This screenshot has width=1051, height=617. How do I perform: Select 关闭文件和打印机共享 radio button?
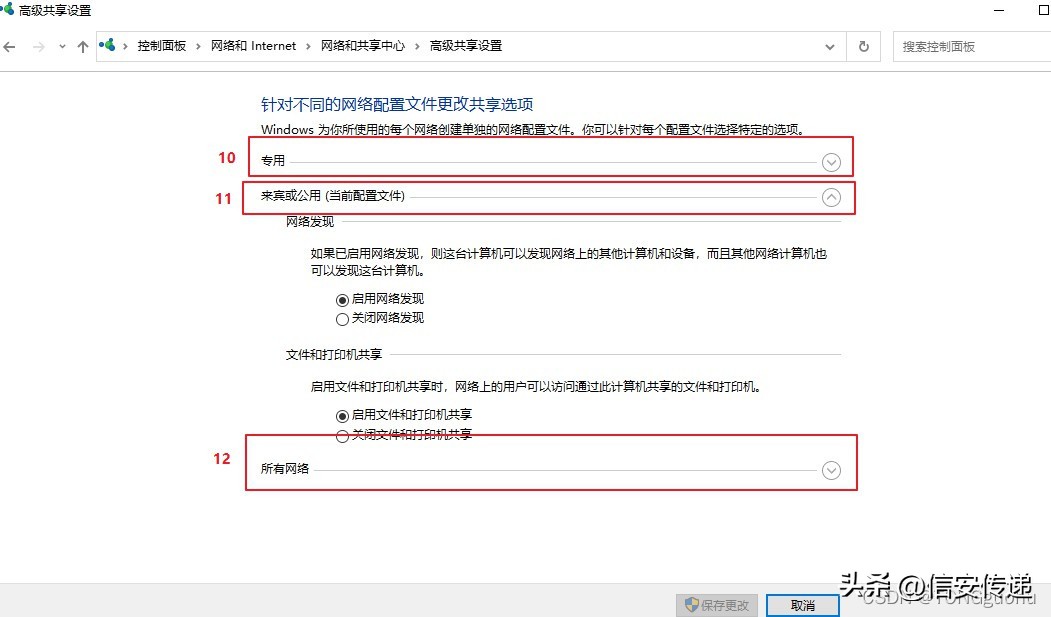[342, 436]
